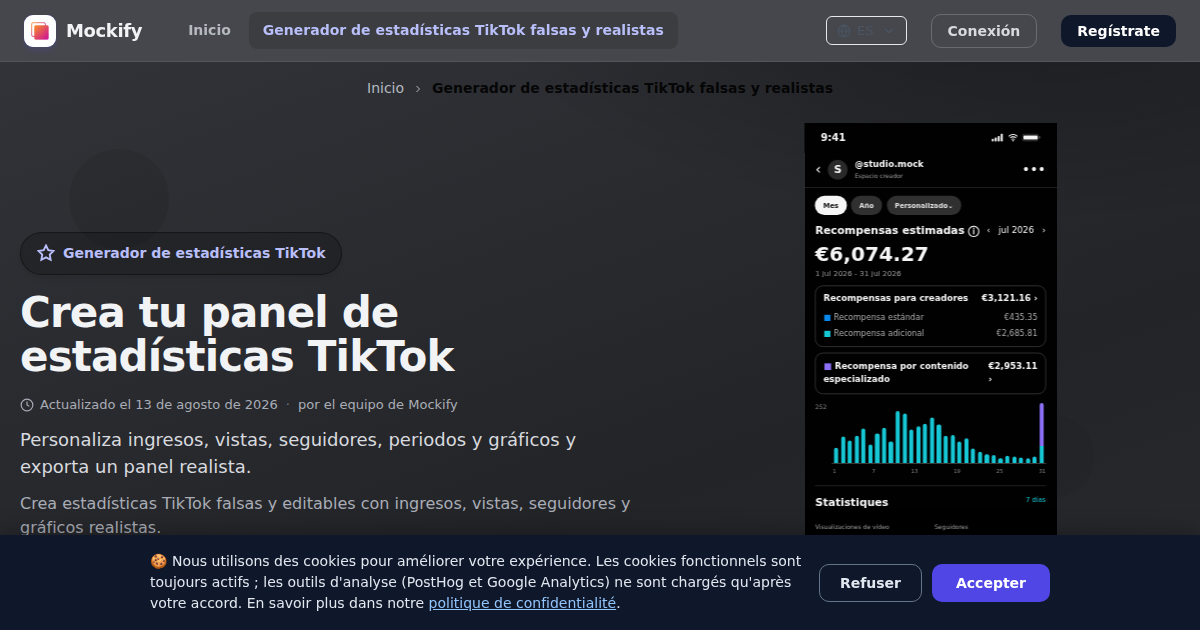Select the Mes period tab
This screenshot has width=1200, height=630.
coord(831,205)
